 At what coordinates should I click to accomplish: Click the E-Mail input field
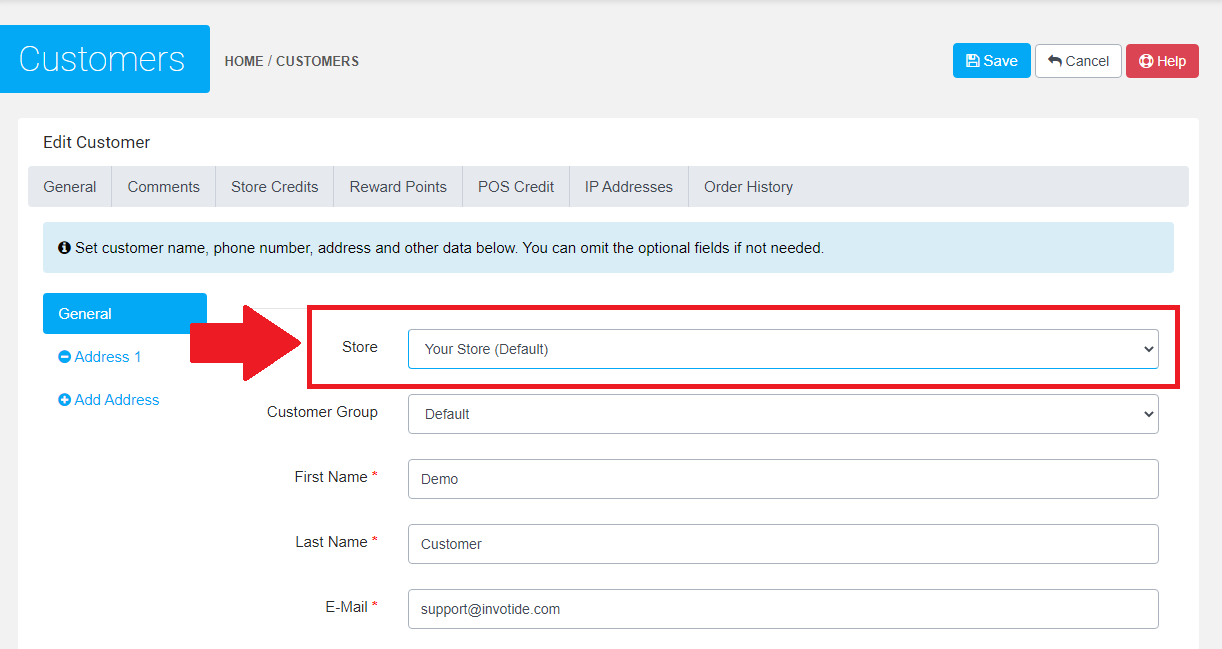(x=783, y=609)
